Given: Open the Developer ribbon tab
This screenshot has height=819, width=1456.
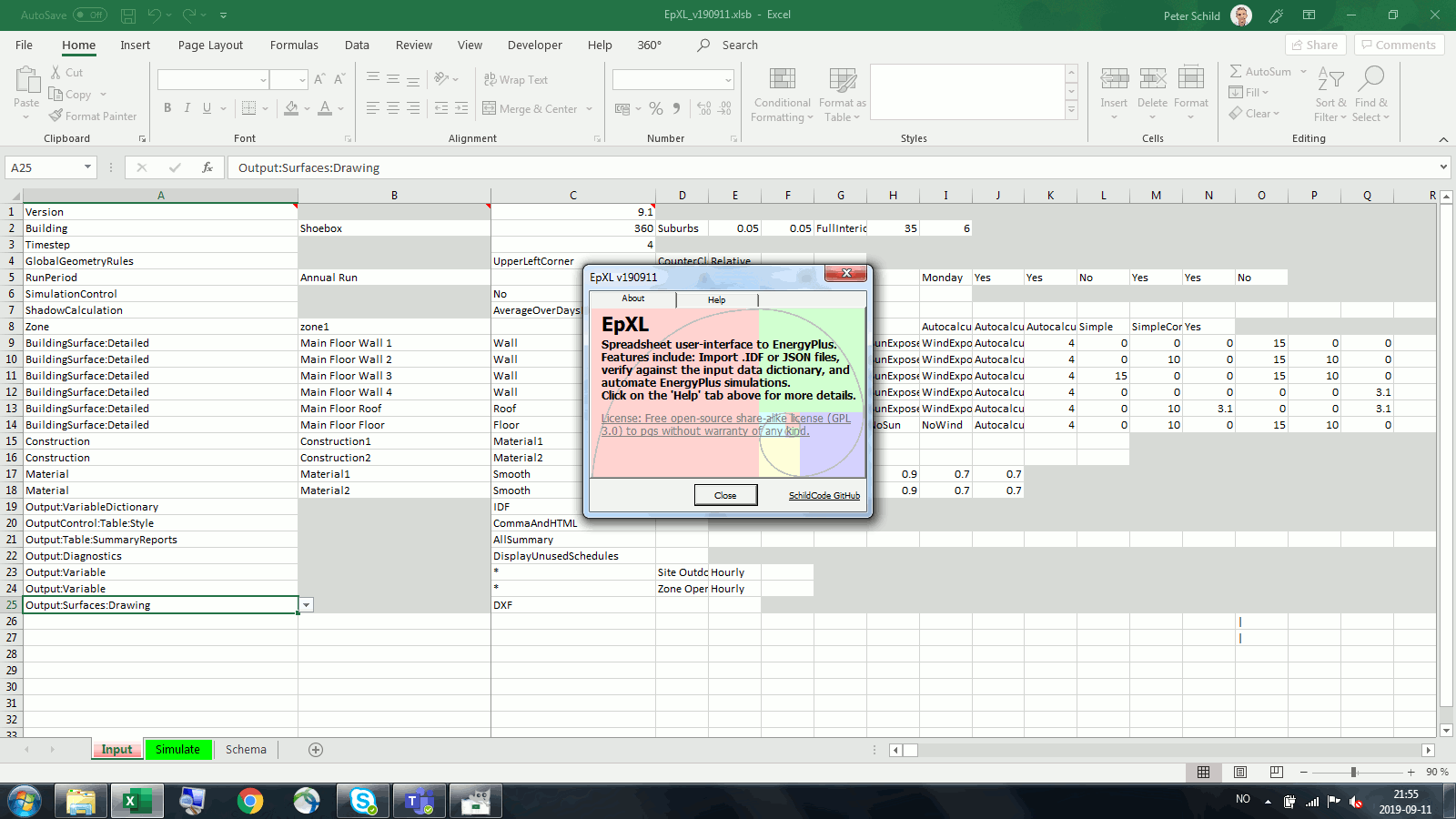Looking at the screenshot, I should pos(534,45).
